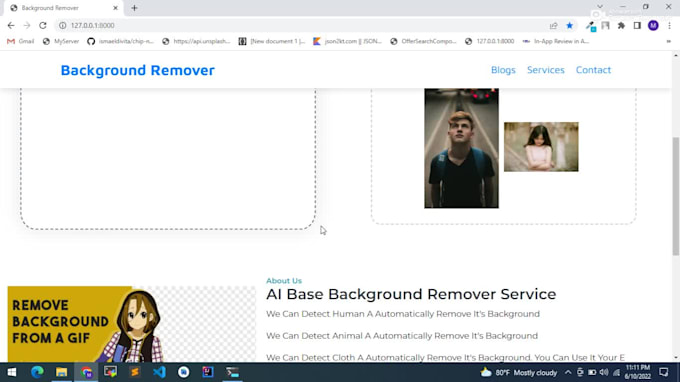
Task: Click the dashed upload drop area
Action: pos(168,159)
